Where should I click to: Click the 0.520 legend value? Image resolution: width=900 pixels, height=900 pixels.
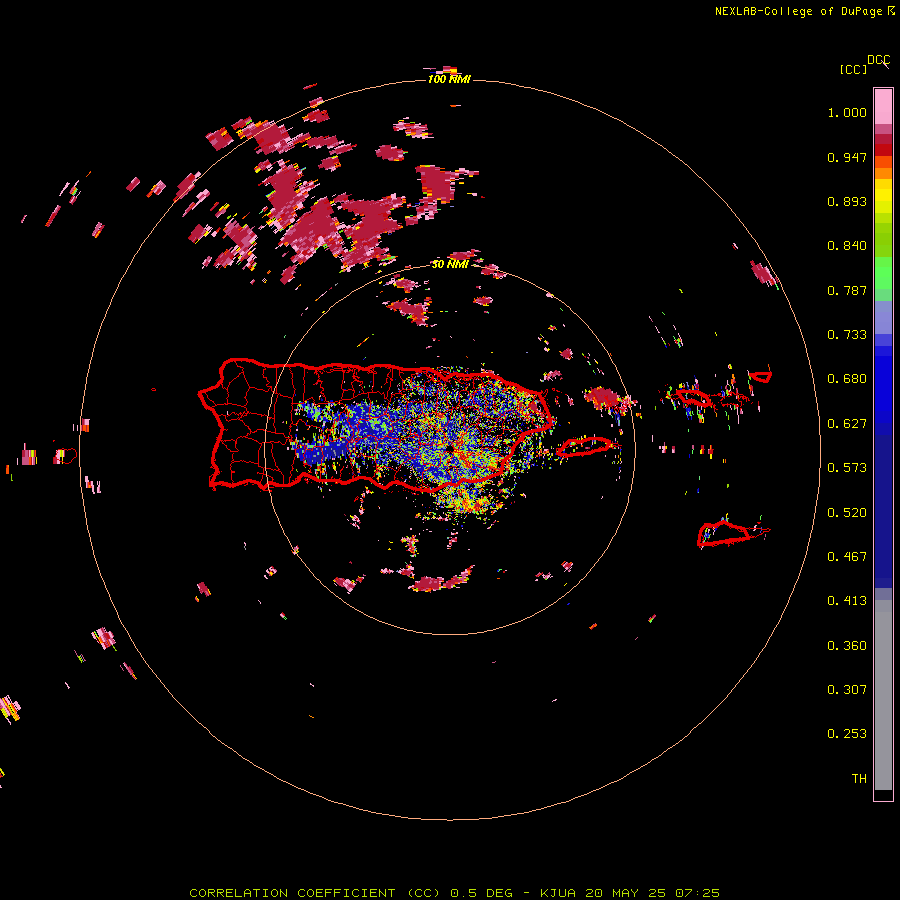pos(847,513)
